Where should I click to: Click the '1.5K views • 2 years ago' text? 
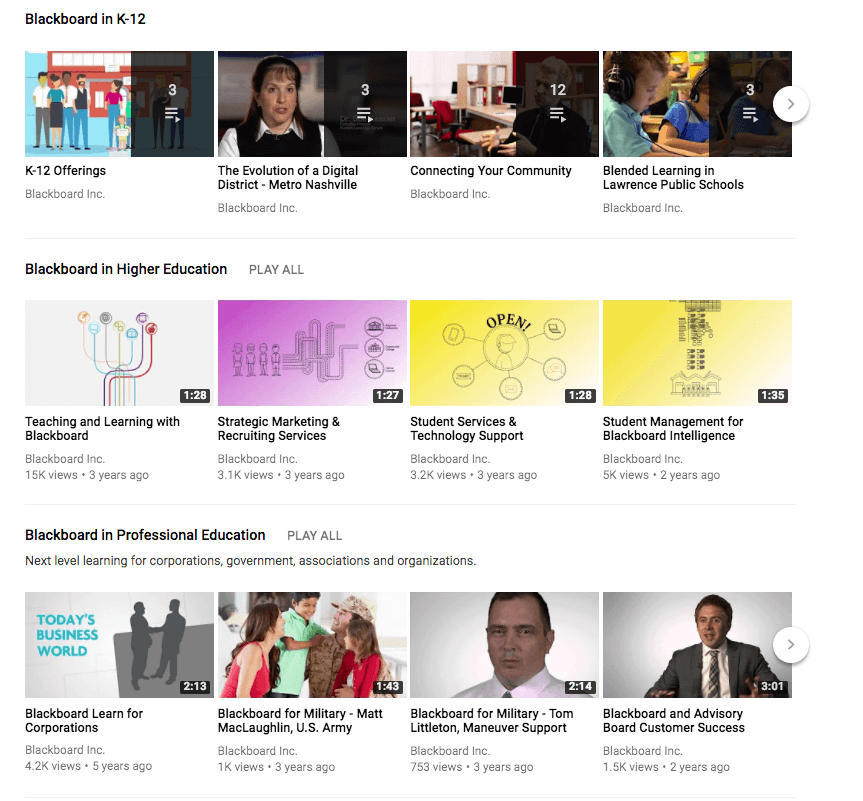click(x=667, y=767)
